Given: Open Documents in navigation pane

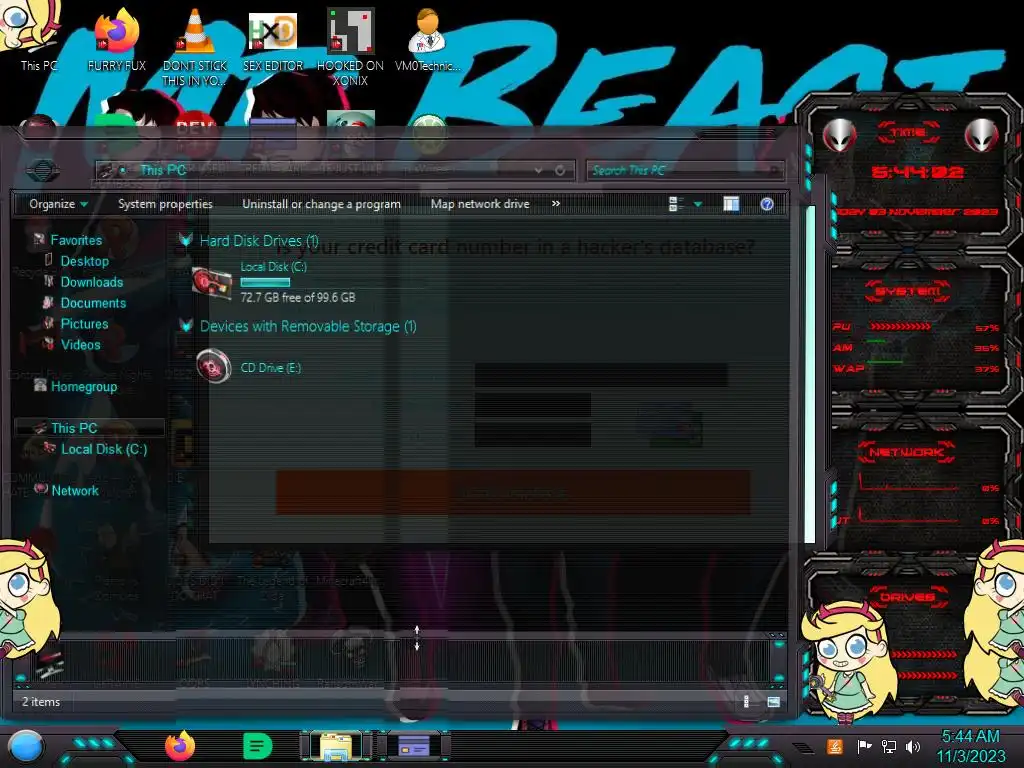Looking at the screenshot, I should [93, 302].
